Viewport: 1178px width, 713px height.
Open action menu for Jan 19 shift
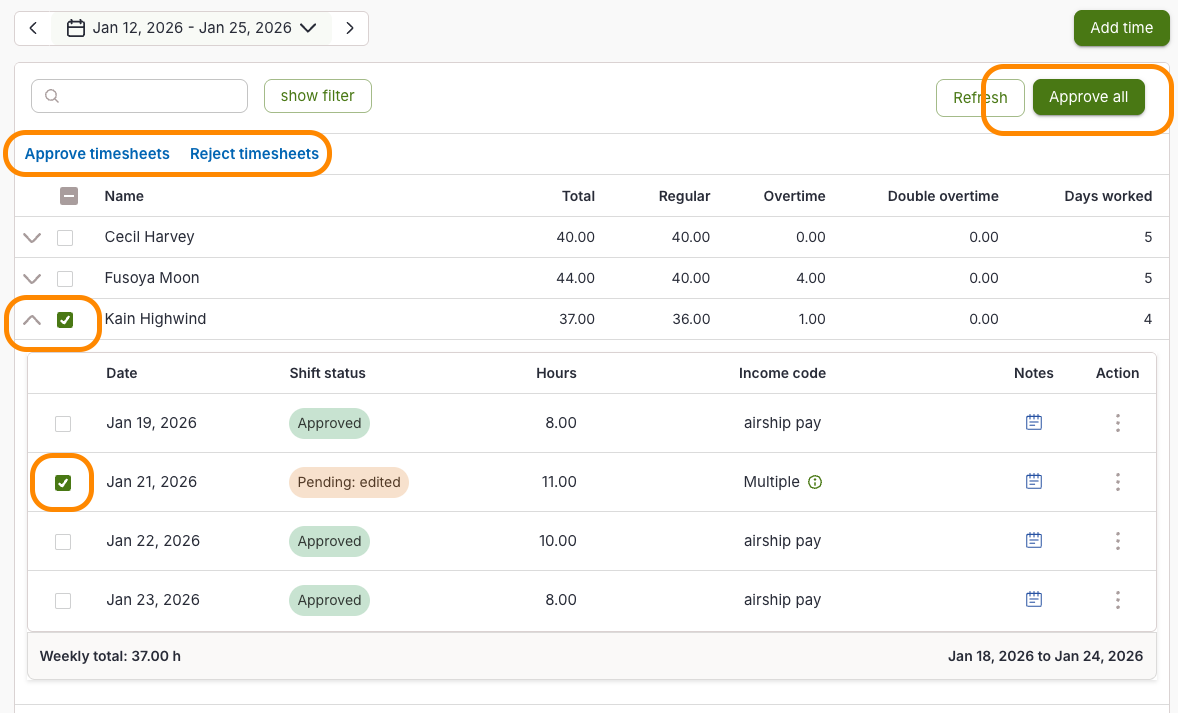click(1118, 423)
